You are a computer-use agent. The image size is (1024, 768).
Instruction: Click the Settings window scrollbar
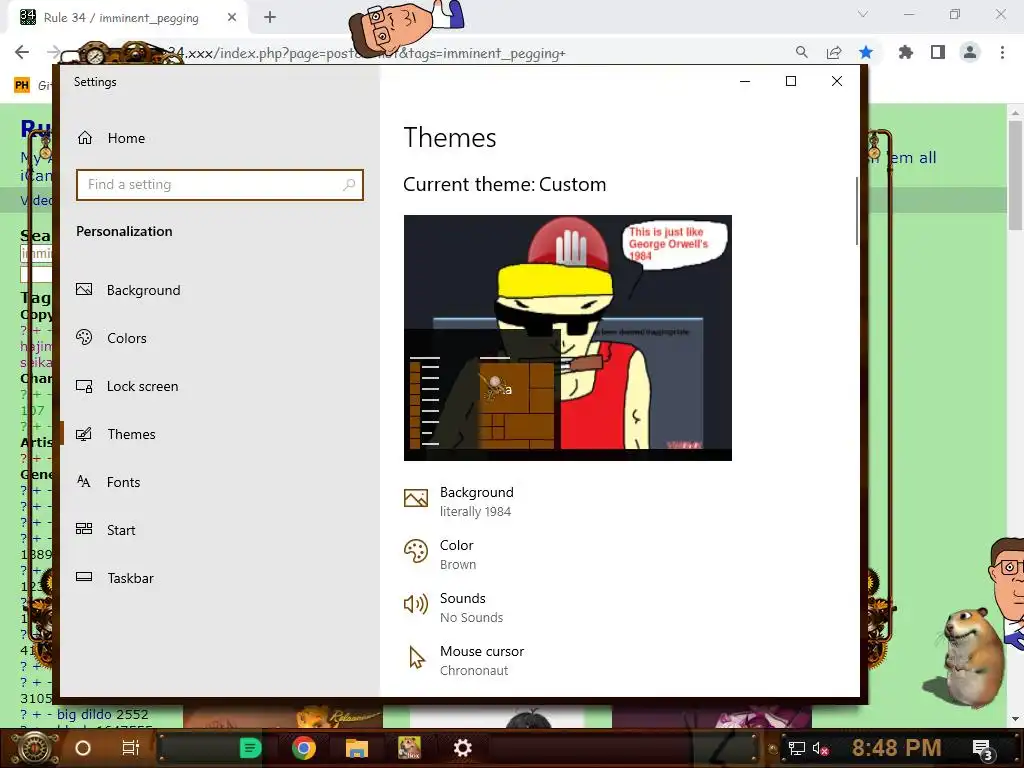856,211
